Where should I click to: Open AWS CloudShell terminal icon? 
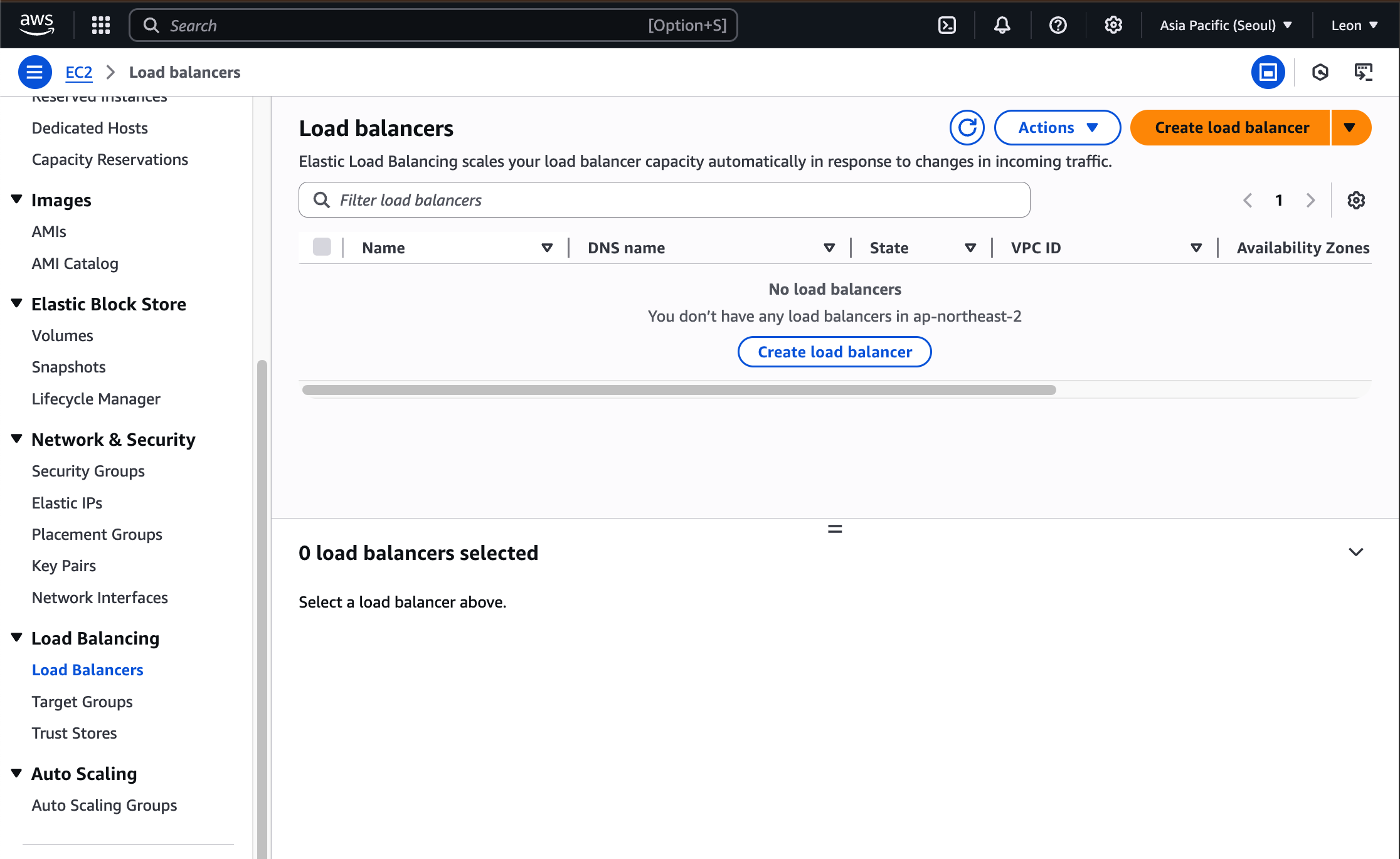(x=947, y=25)
